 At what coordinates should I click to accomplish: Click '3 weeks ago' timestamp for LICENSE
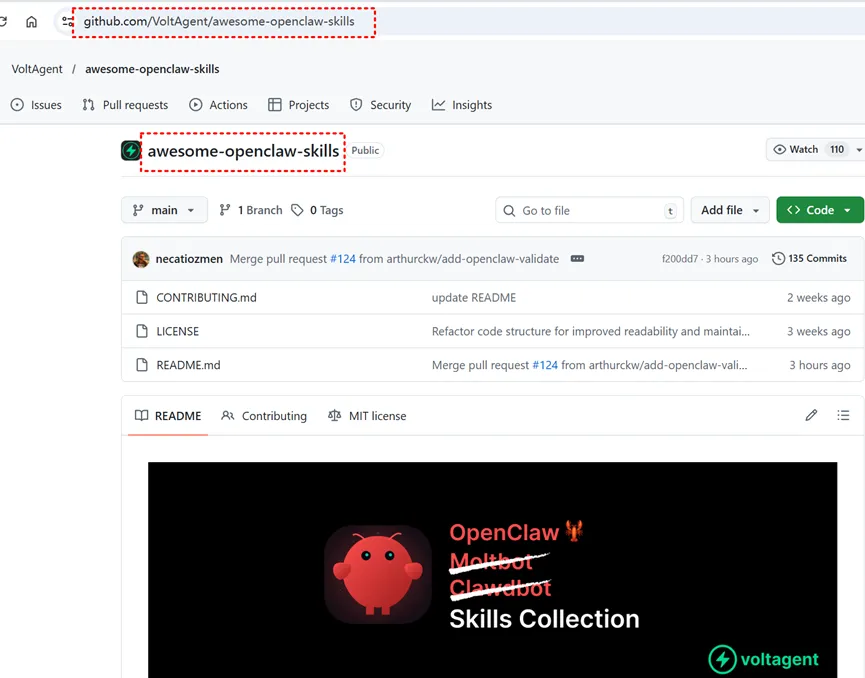click(x=819, y=331)
